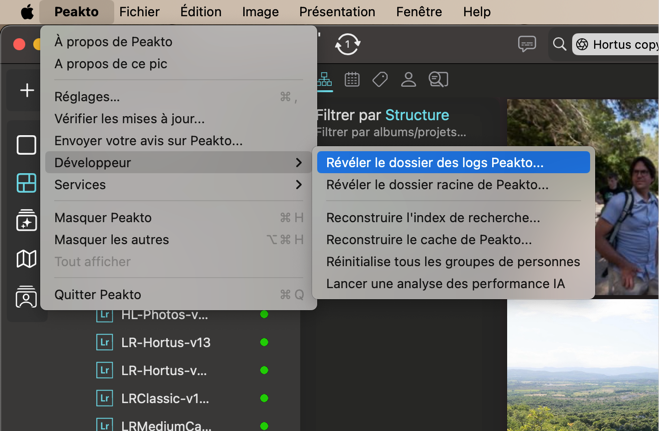Choose À propos de Peakto
659x431 pixels.
(179, 42)
